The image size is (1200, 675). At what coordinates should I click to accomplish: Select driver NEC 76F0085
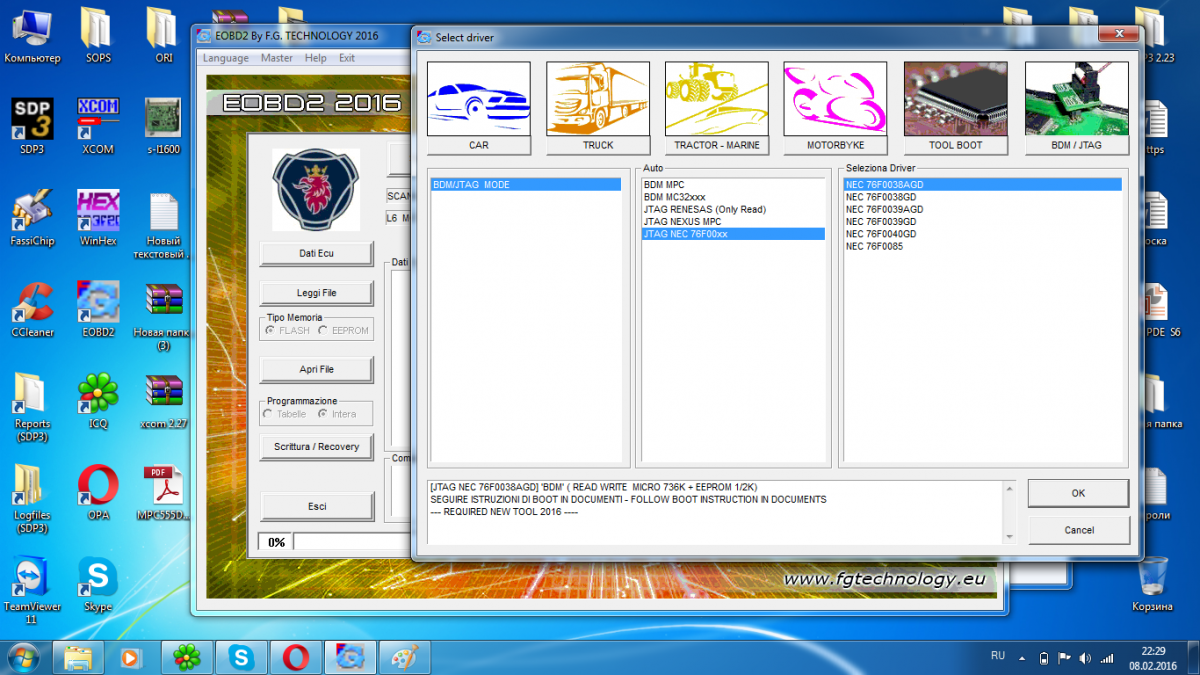click(982, 245)
